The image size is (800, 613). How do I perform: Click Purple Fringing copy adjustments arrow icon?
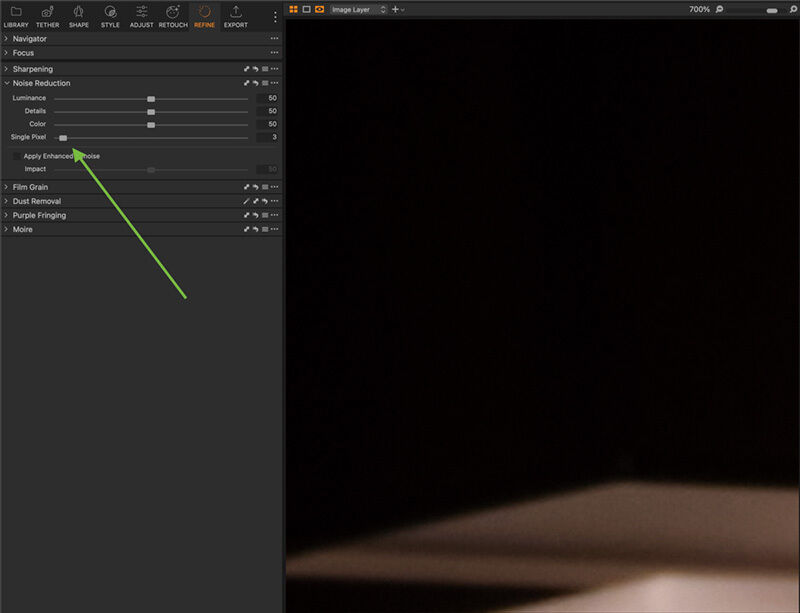click(x=246, y=215)
